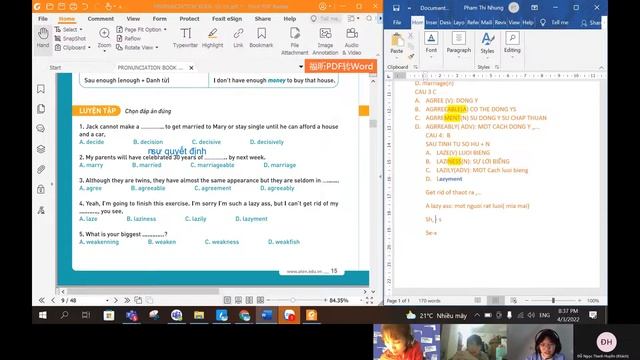Open Google Chrome from the taskbar
640x360 pixels.
(244, 315)
